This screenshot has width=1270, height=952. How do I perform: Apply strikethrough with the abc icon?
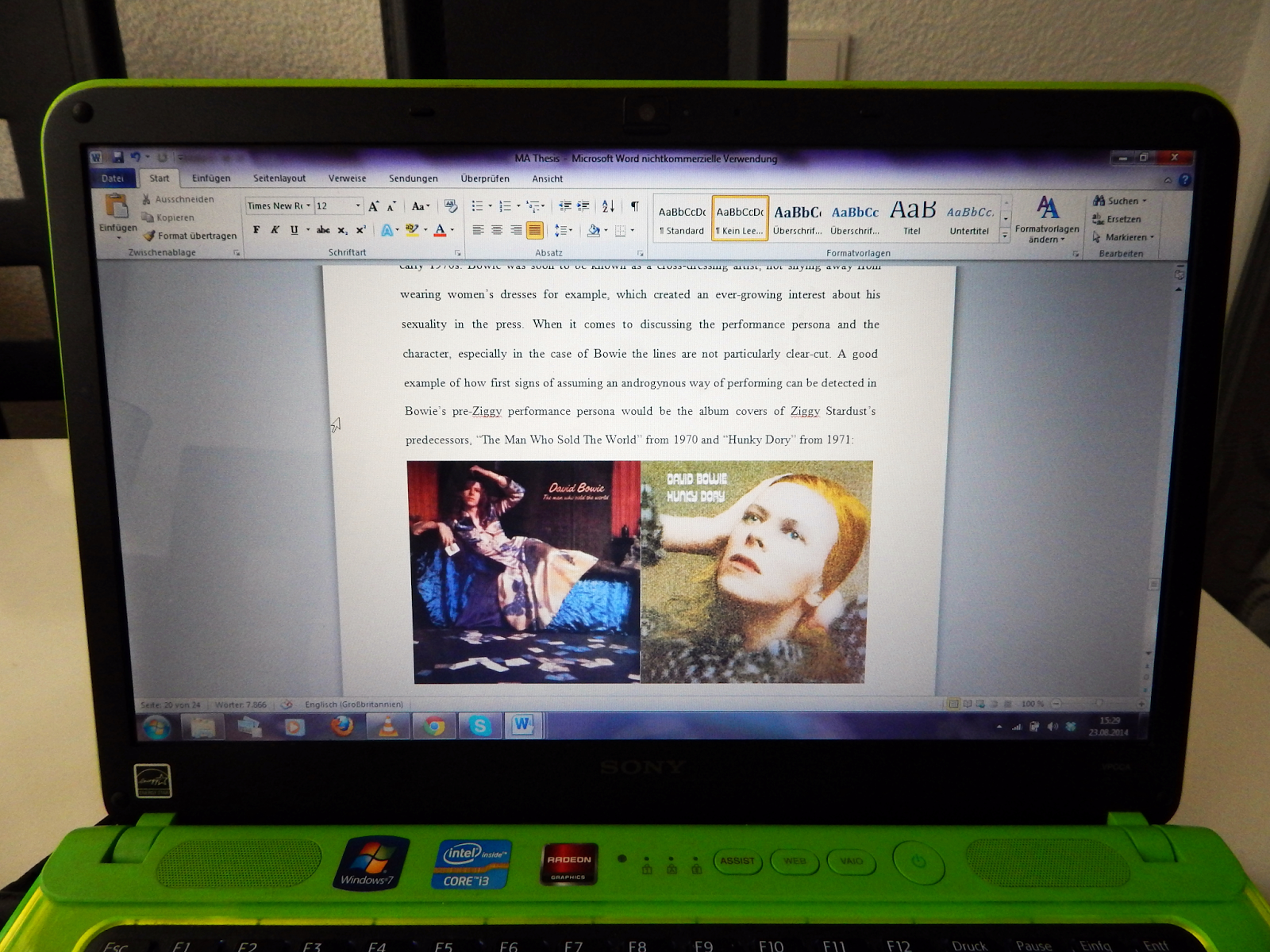(x=323, y=230)
